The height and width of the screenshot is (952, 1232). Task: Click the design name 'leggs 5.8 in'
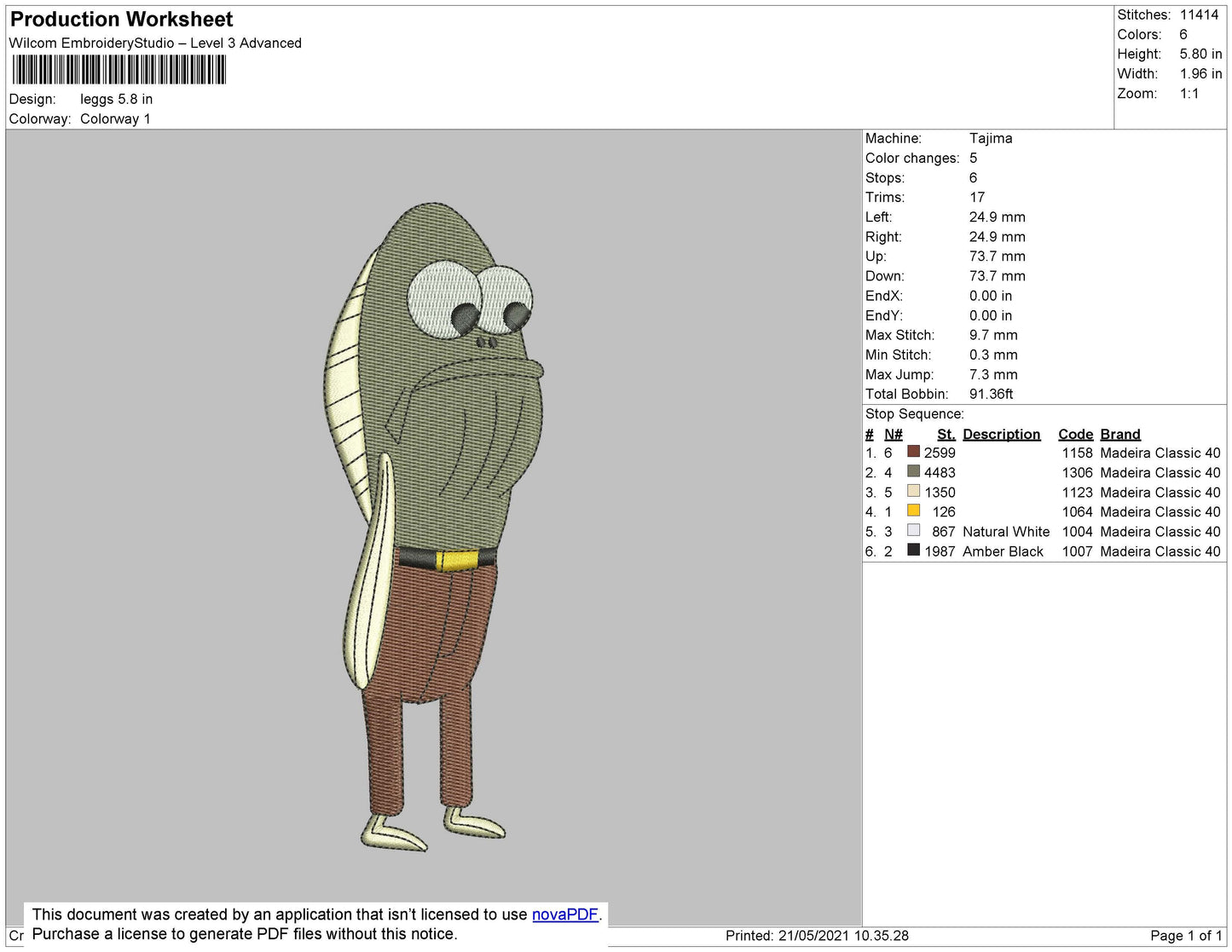[x=117, y=99]
